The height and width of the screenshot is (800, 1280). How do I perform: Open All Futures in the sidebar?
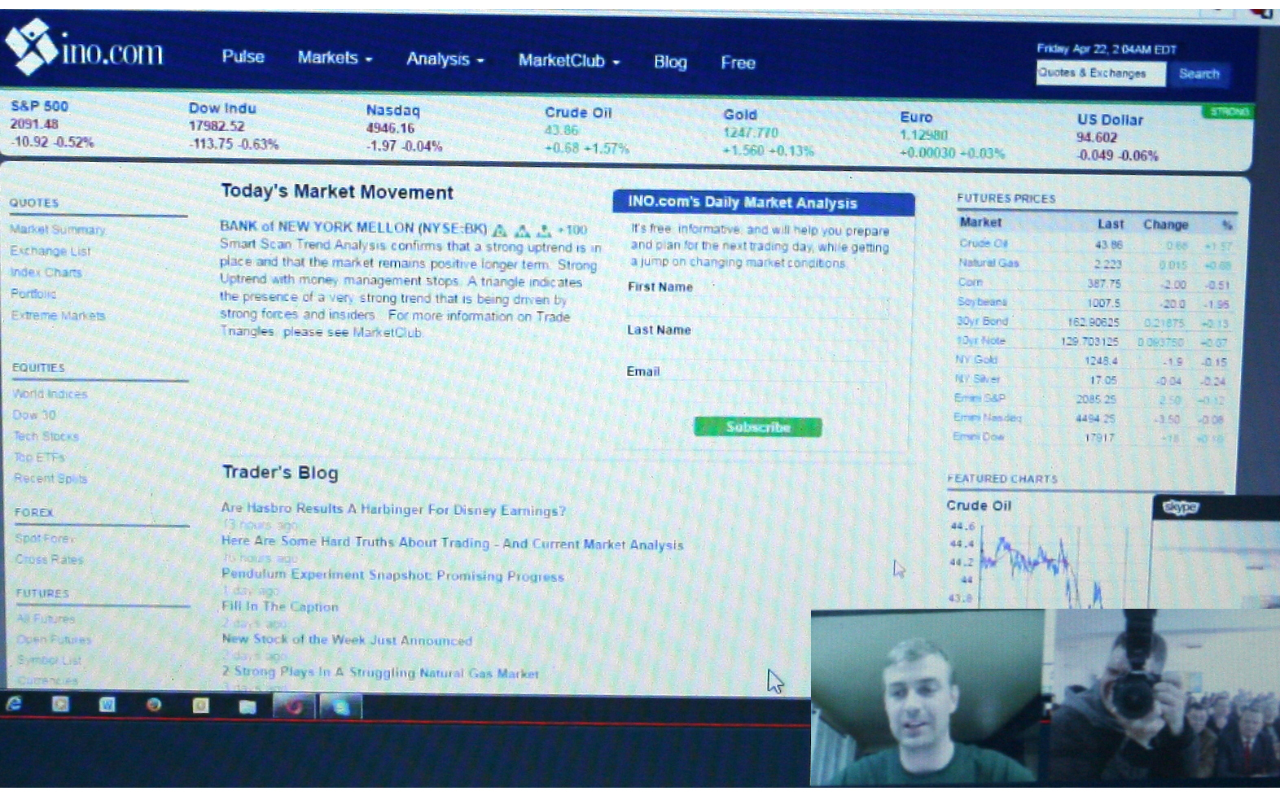coord(46,619)
